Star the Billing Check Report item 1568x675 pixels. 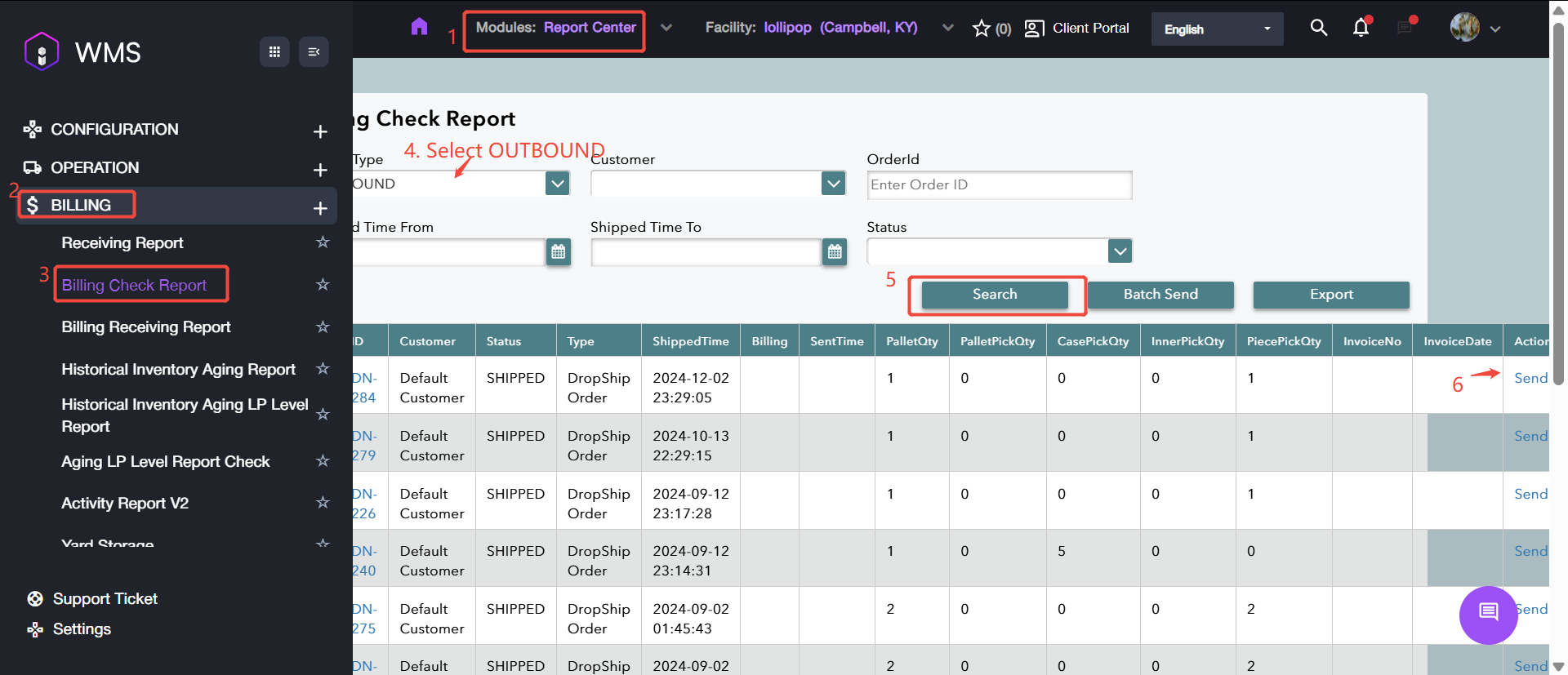[323, 284]
